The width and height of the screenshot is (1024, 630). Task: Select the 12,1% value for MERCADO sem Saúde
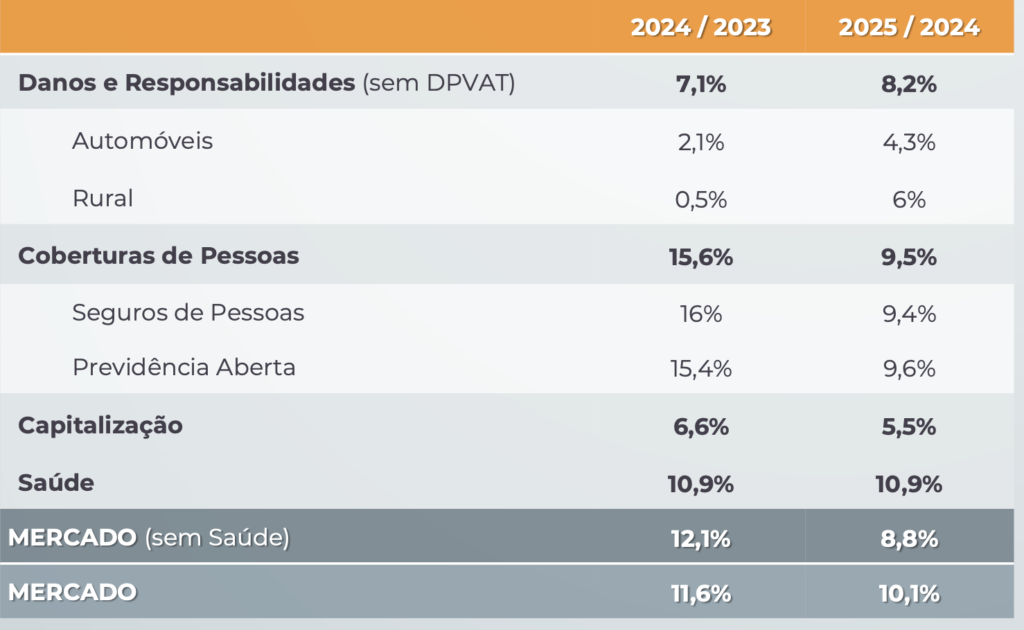click(700, 540)
